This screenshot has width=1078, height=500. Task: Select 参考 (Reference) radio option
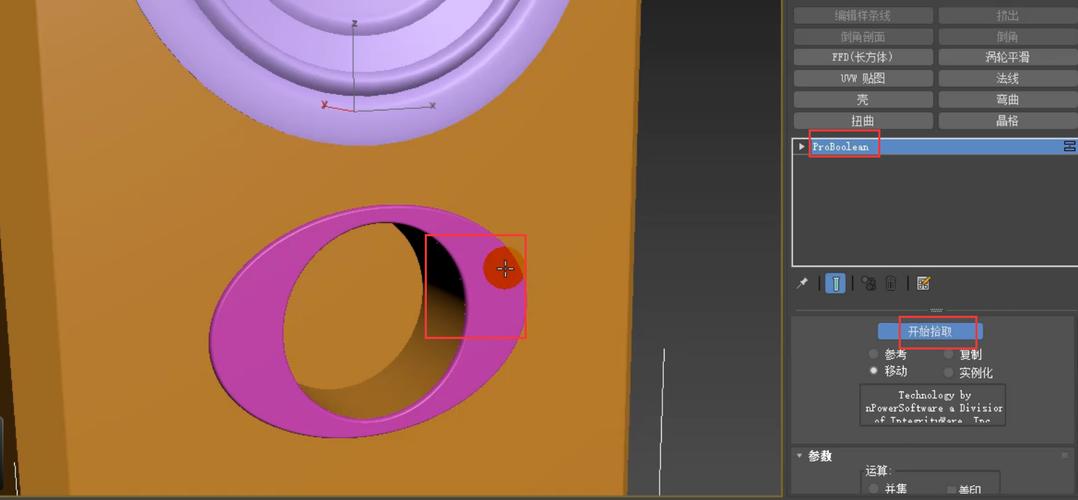pyautogui.click(x=874, y=355)
